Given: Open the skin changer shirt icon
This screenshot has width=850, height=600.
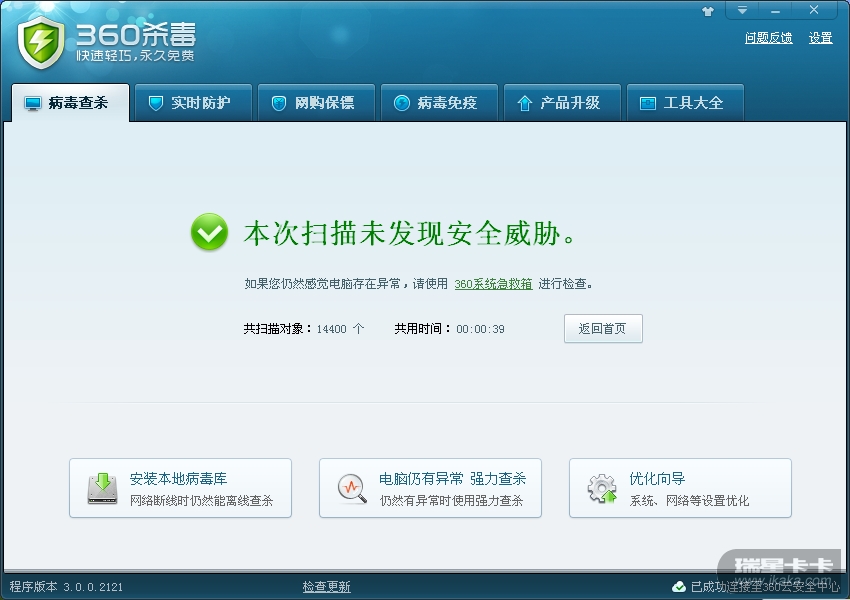Looking at the screenshot, I should point(707,11).
